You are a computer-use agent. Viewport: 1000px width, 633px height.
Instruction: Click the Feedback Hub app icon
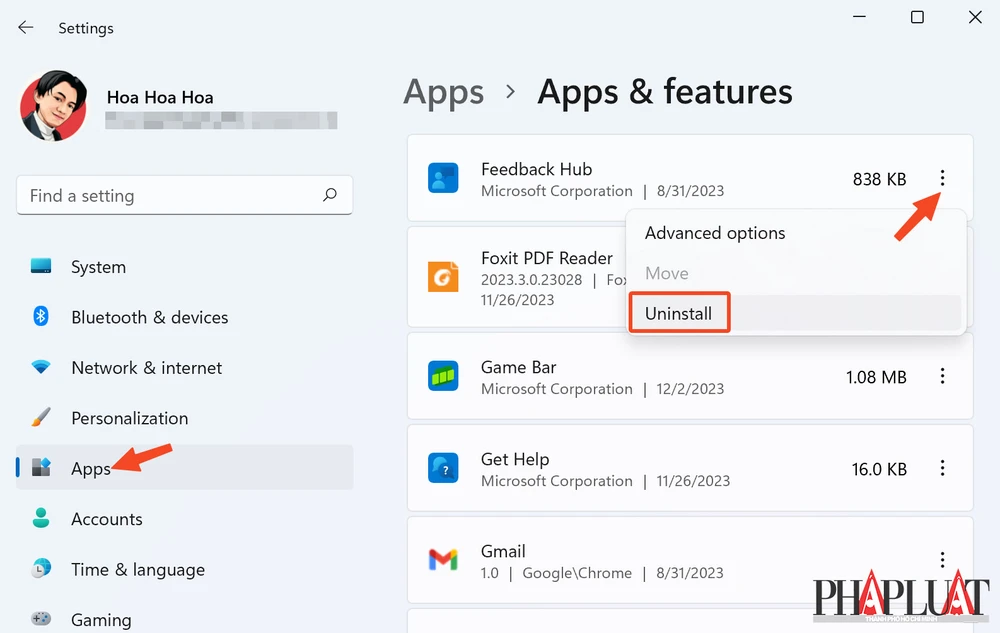442,179
